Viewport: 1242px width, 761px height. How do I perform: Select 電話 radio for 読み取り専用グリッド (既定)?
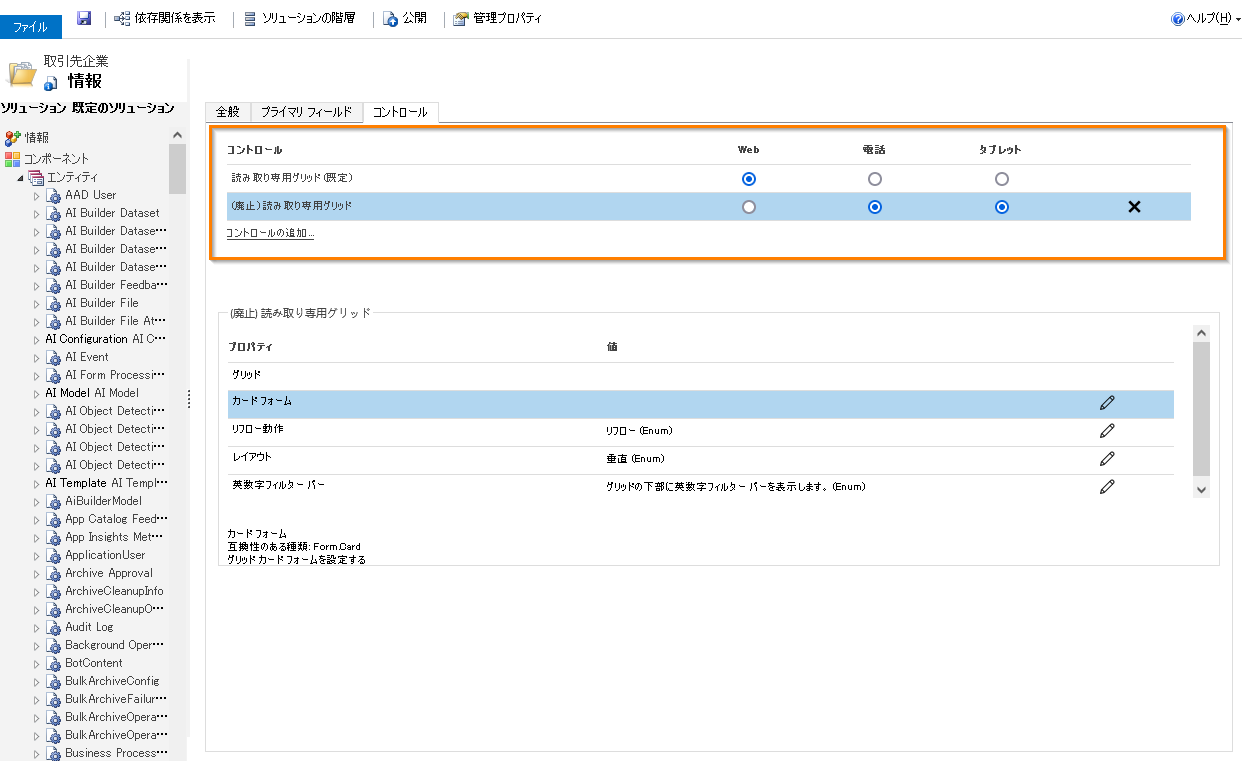(875, 179)
